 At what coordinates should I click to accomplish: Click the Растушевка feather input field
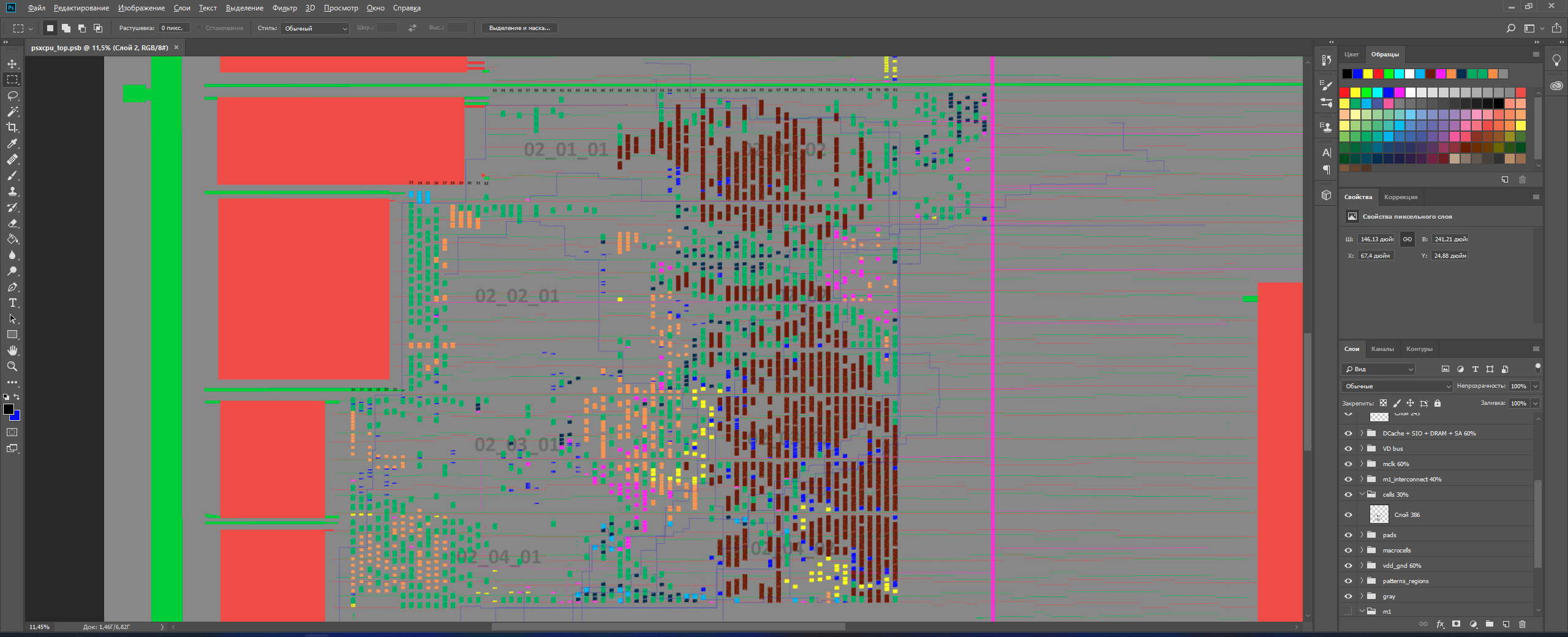(x=174, y=28)
